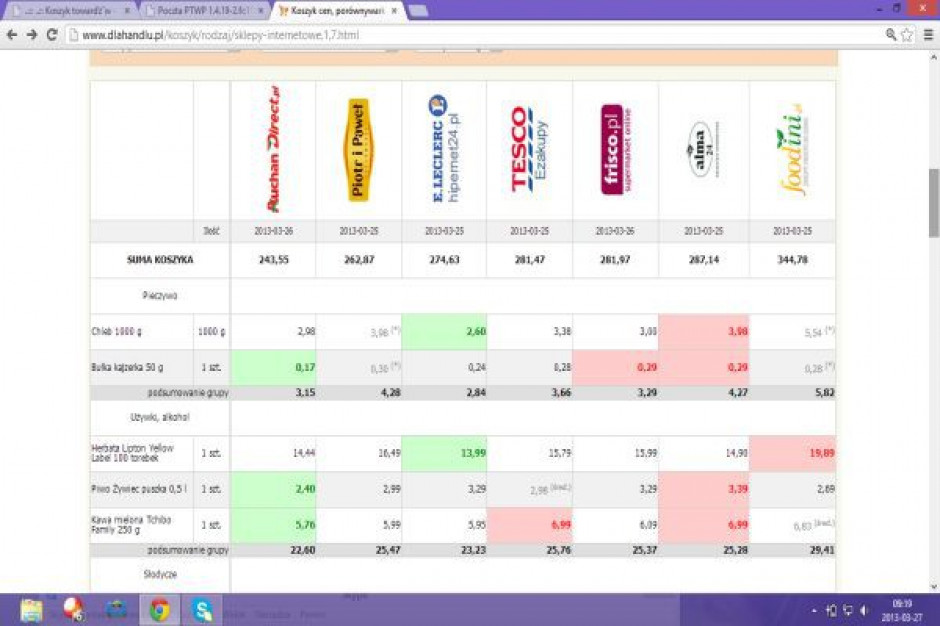Go back with the browser back arrow
940x626 pixels.
click(12, 35)
